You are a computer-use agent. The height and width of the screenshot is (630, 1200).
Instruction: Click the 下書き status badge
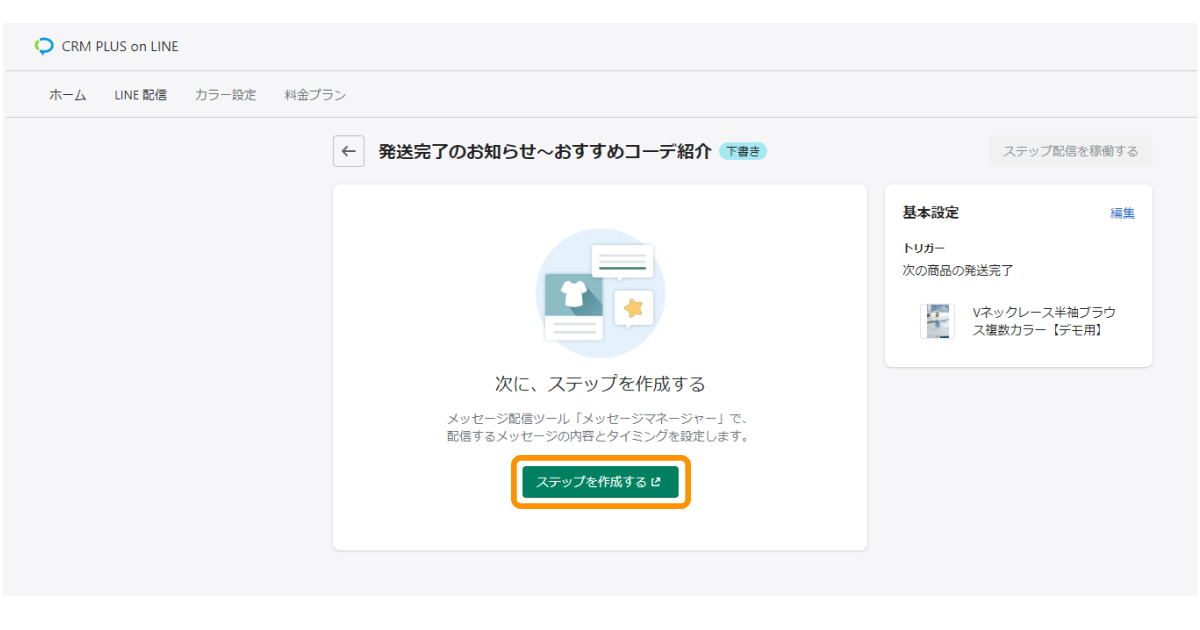pos(742,152)
